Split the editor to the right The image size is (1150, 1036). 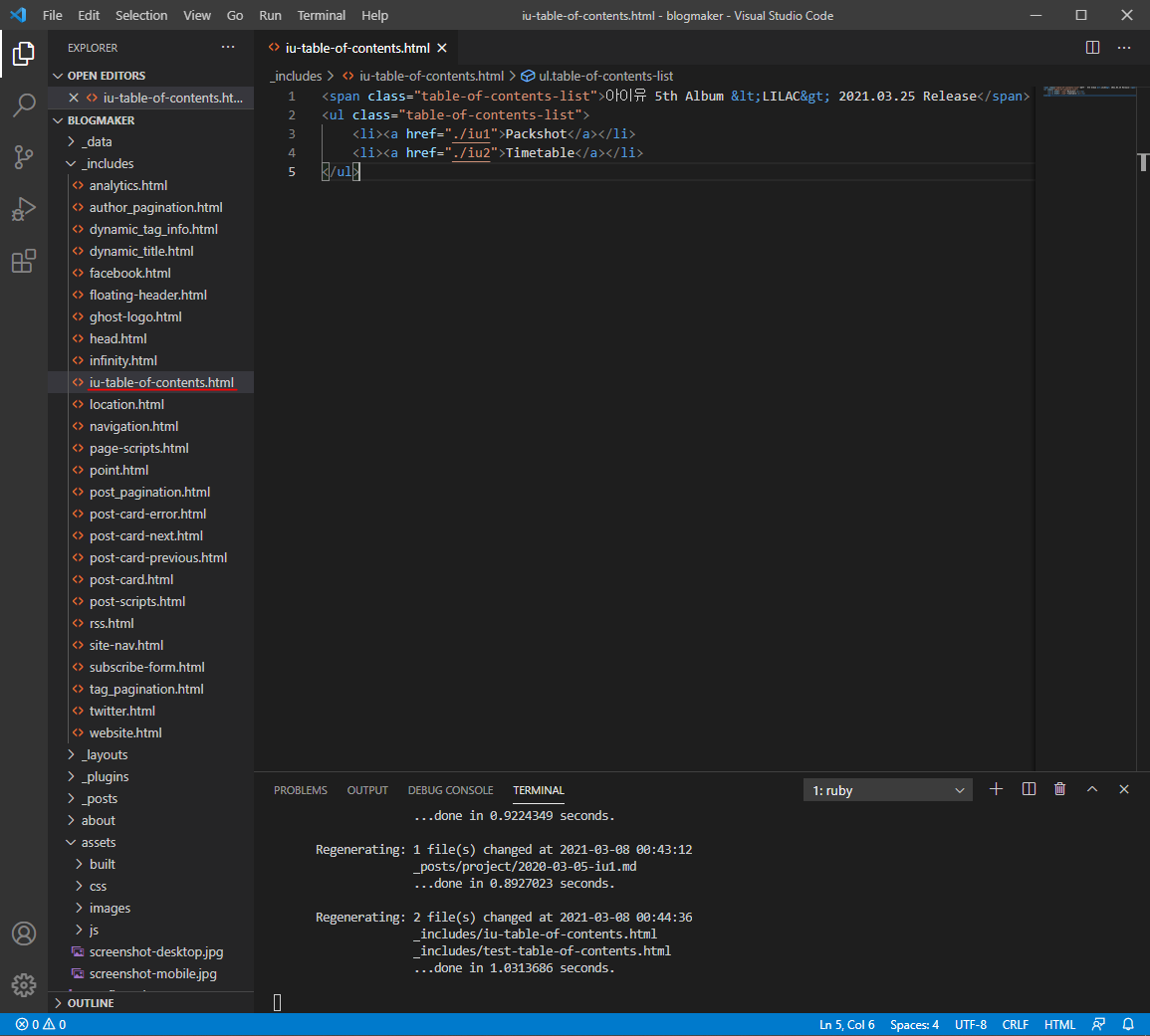[x=1092, y=48]
